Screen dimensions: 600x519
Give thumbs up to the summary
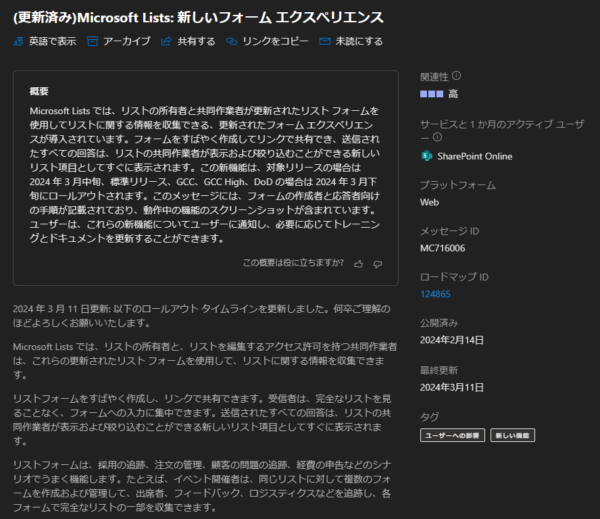(x=359, y=264)
